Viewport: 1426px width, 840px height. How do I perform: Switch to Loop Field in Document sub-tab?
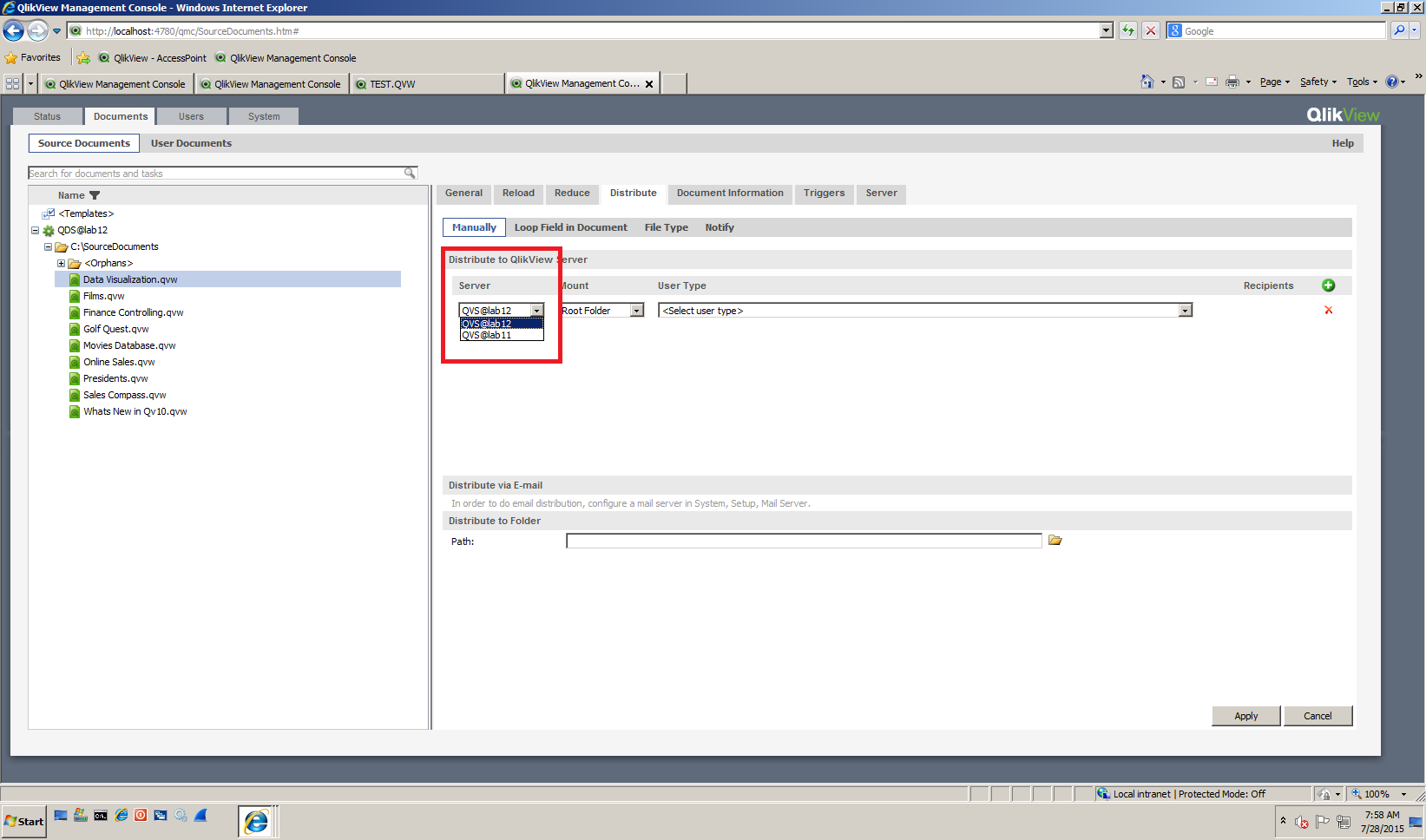pos(570,227)
